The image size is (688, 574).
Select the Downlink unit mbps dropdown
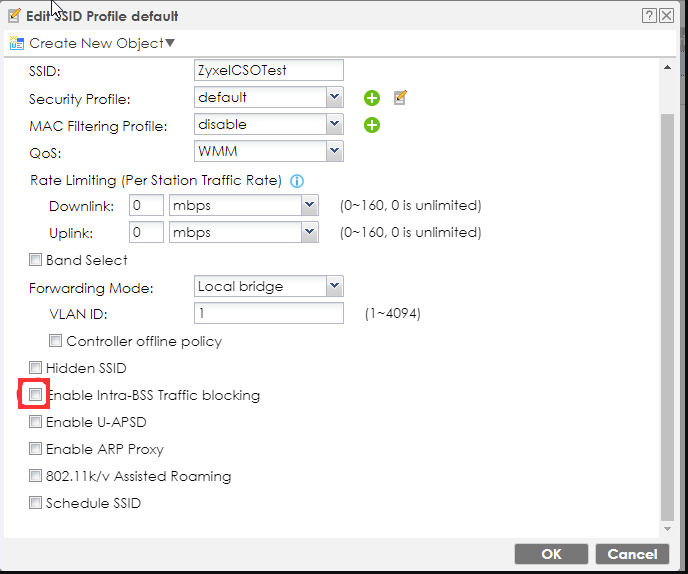(242, 205)
